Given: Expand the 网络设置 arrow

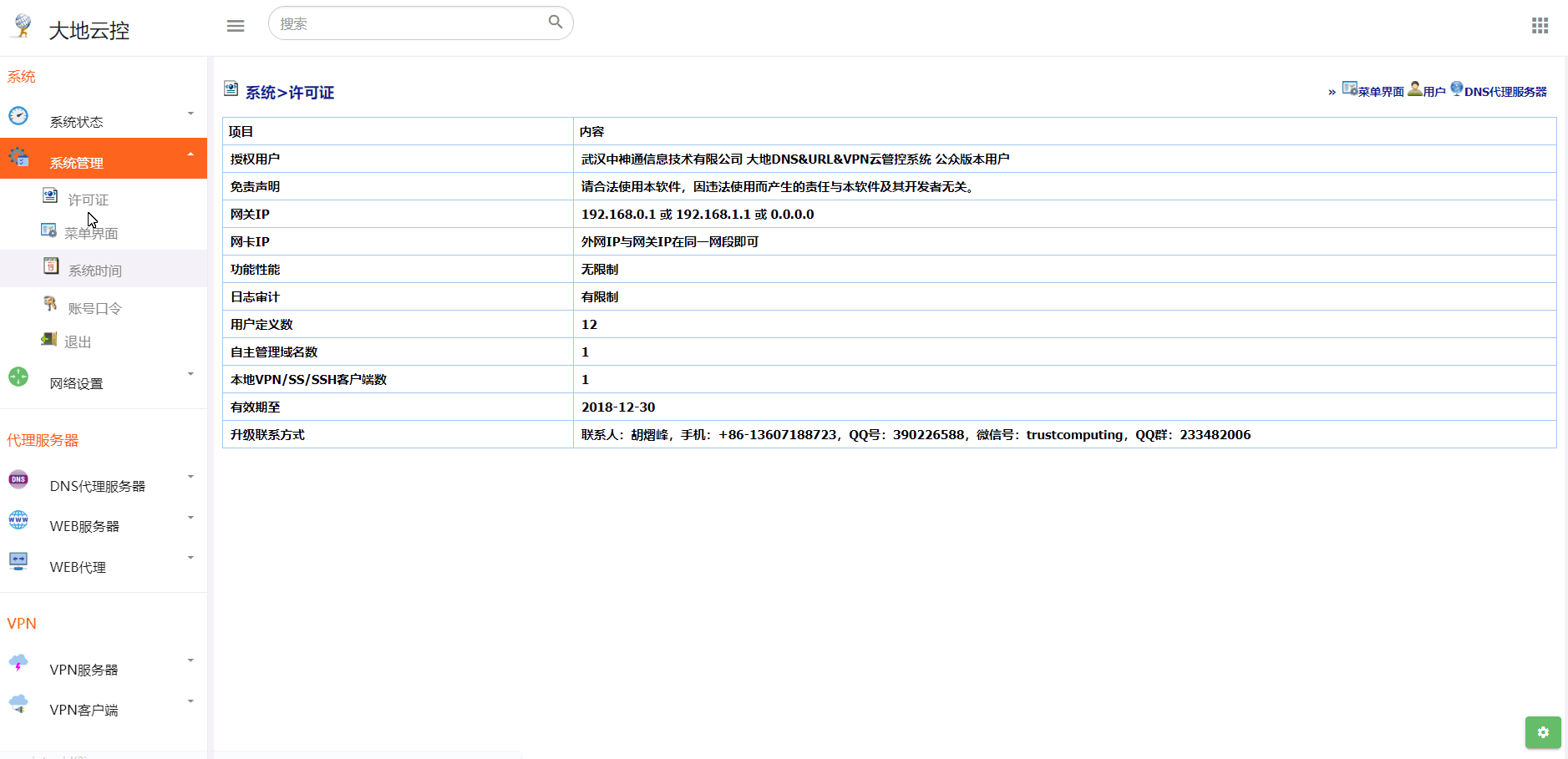Looking at the screenshot, I should click(x=190, y=374).
